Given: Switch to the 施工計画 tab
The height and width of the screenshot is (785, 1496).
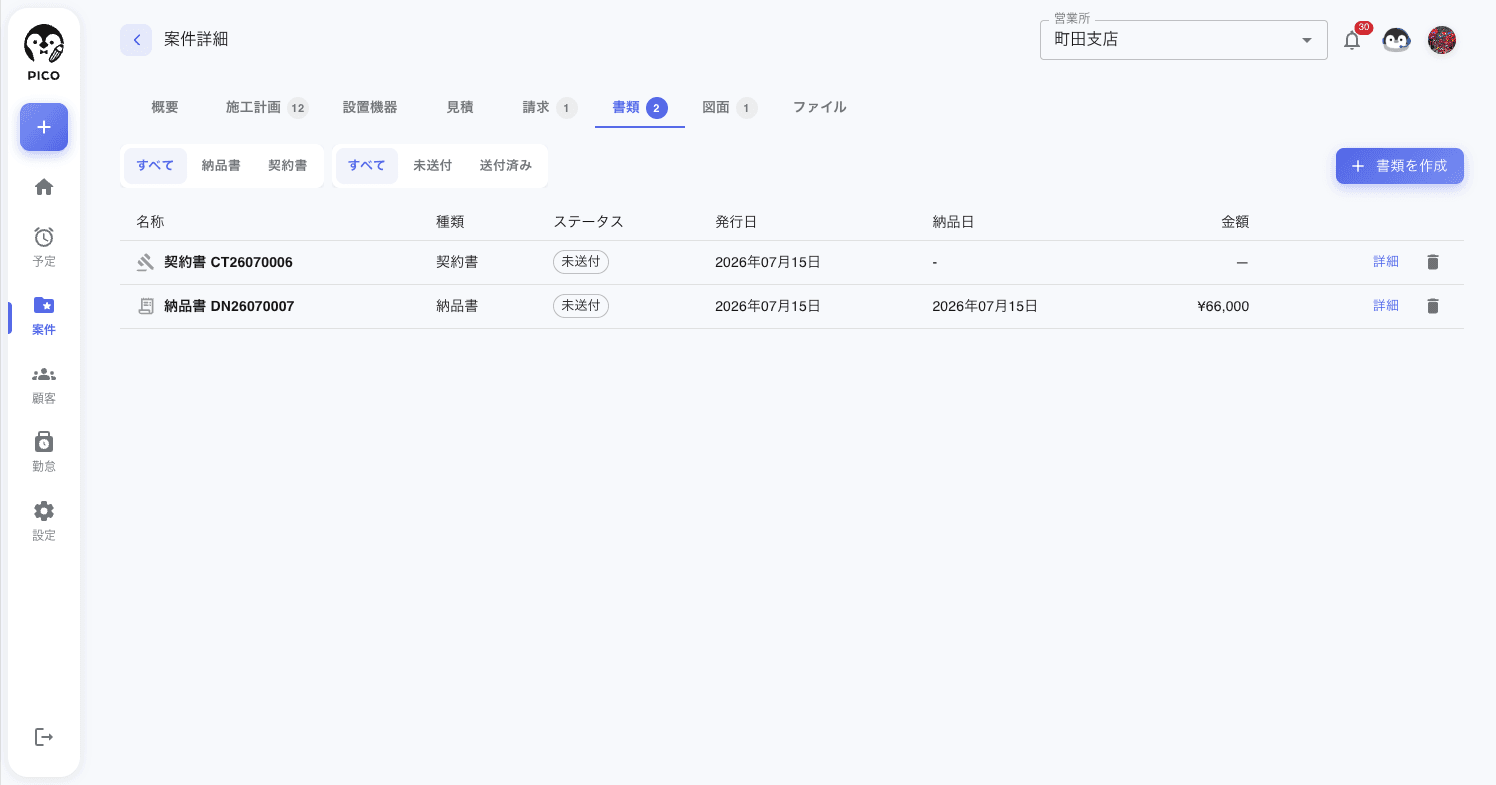Looking at the screenshot, I should pos(267,107).
